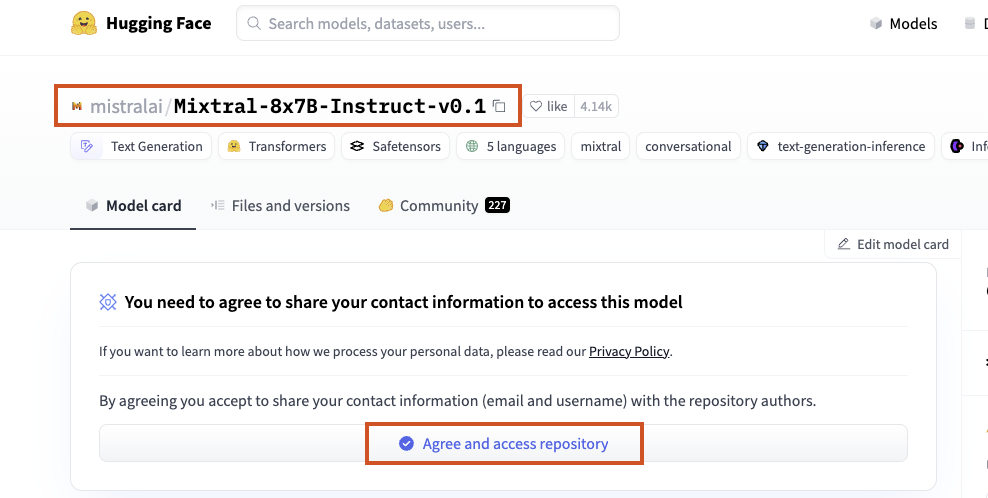Open the Mixtral-8x7B-Instruct-v0.1 model name link
The width and height of the screenshot is (988, 498).
[330, 107]
